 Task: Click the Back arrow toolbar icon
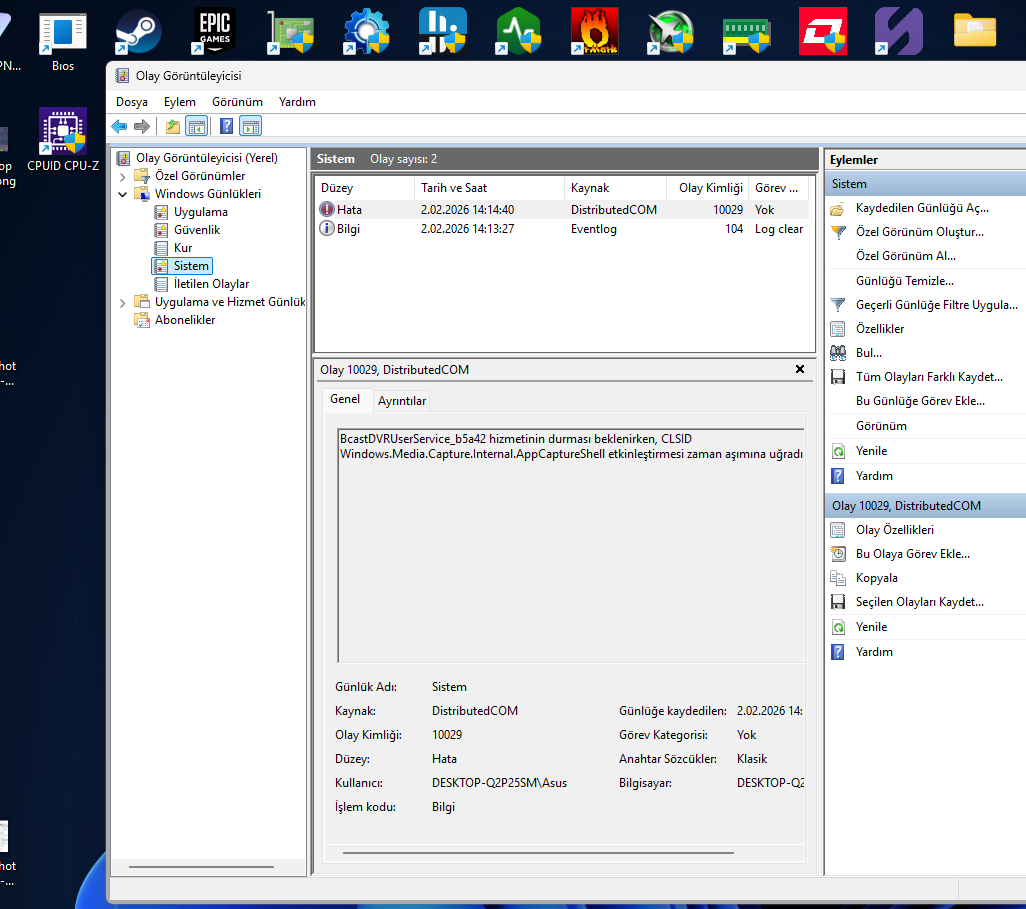(119, 126)
